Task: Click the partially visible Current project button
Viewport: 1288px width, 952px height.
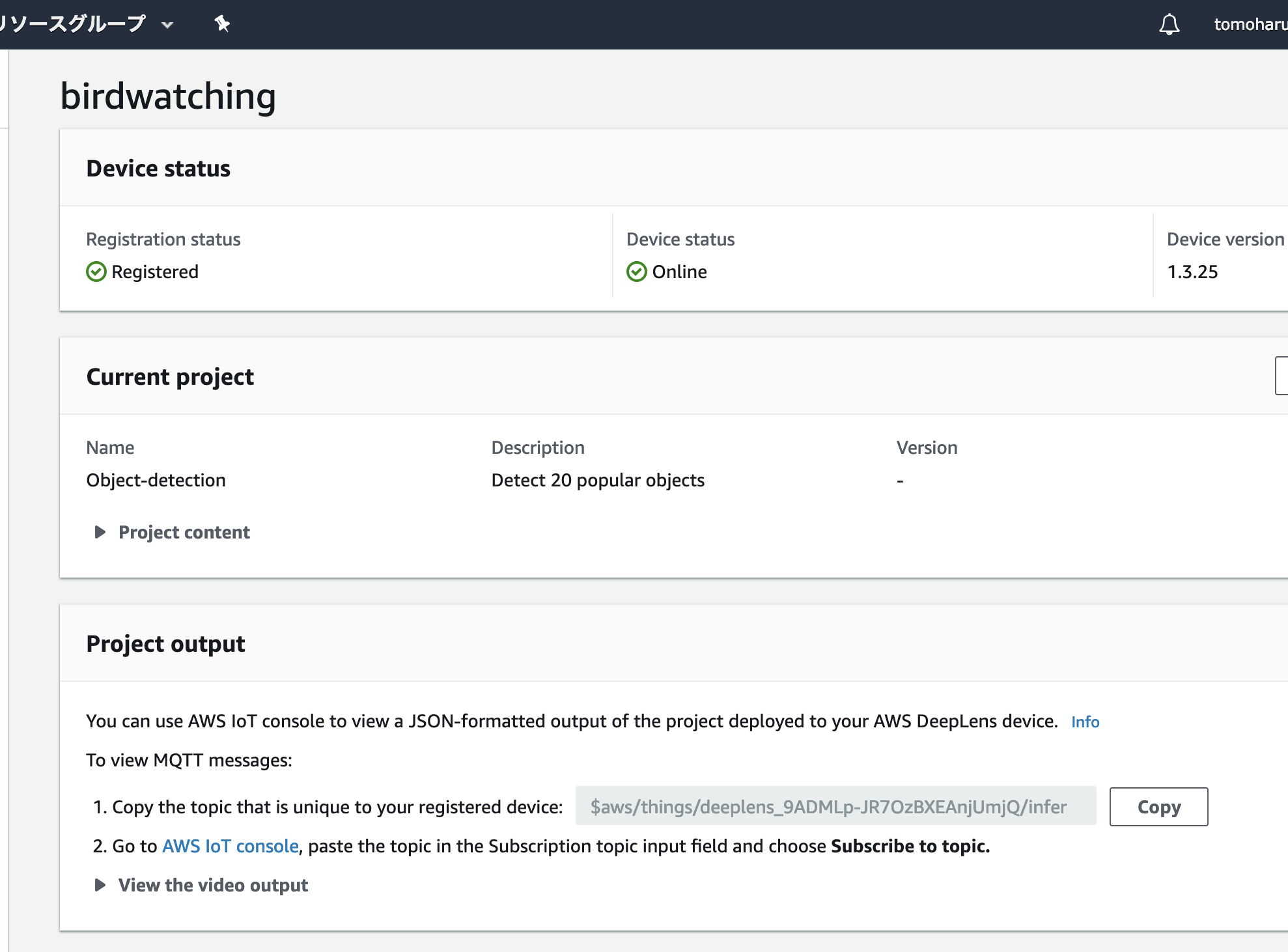Action: (1281, 376)
